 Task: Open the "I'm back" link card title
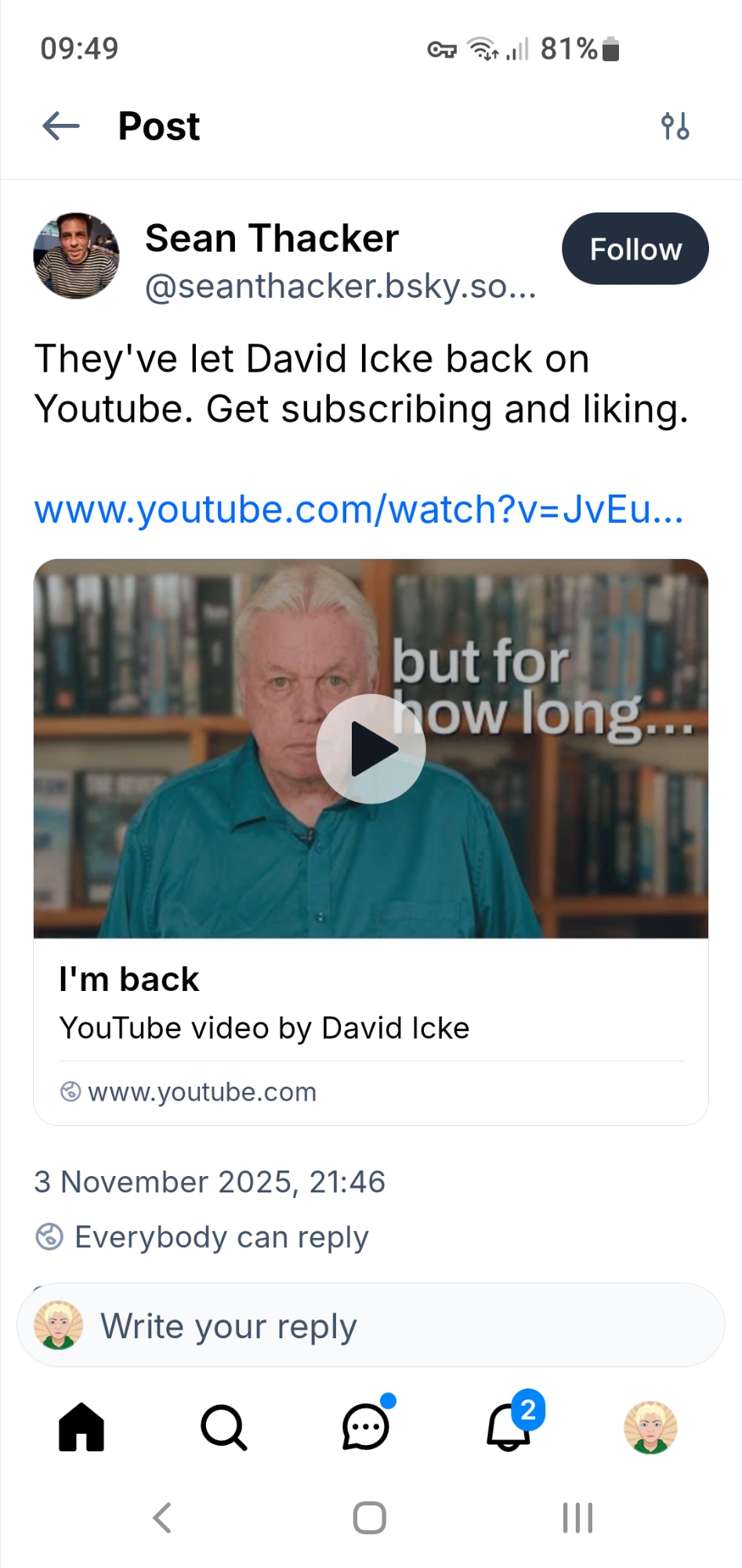[x=129, y=979]
